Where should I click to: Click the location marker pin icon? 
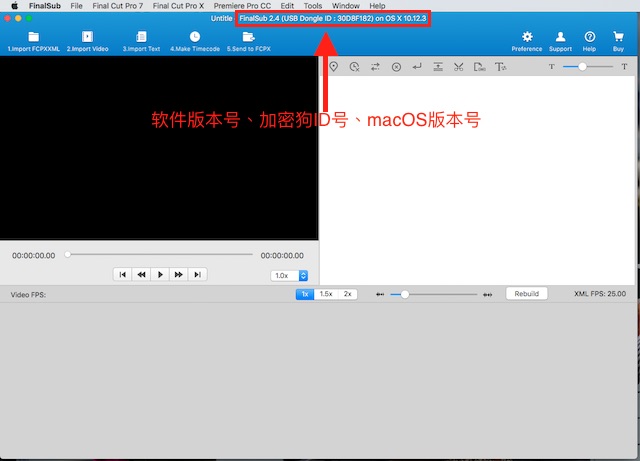point(334,67)
